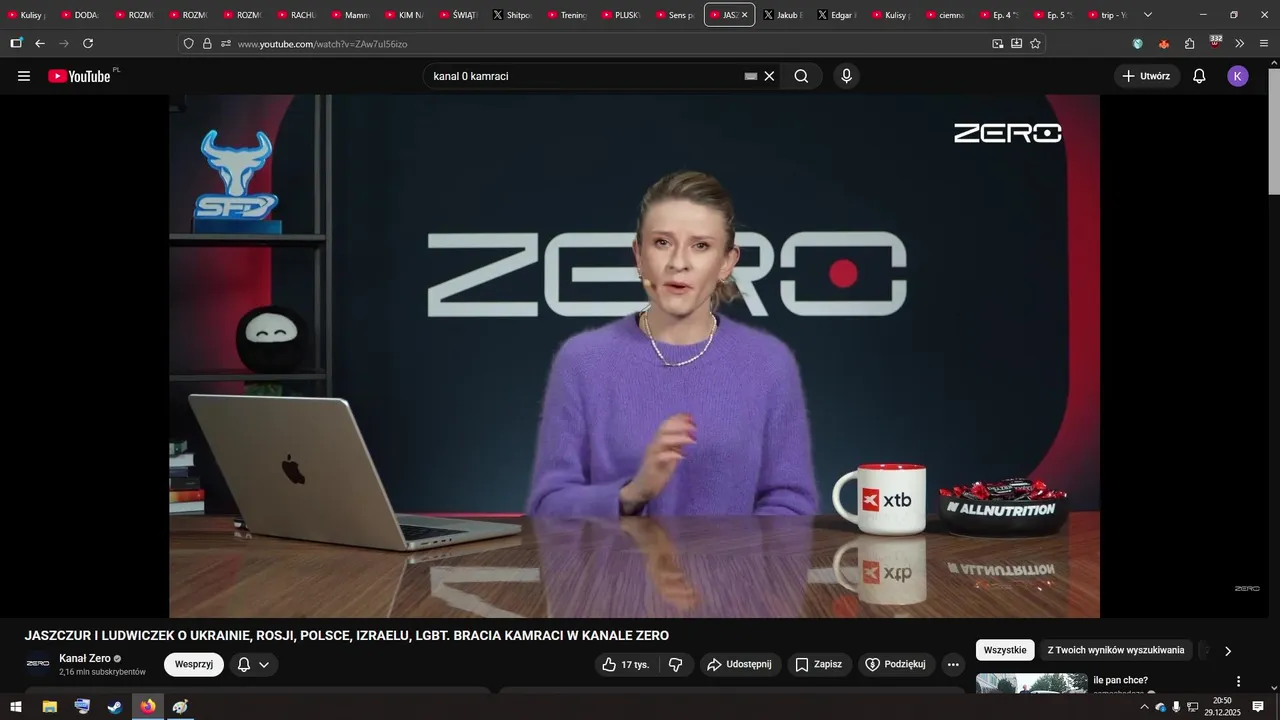Open tracking protection shield panel
This screenshot has height=720, width=1280.
click(x=188, y=43)
